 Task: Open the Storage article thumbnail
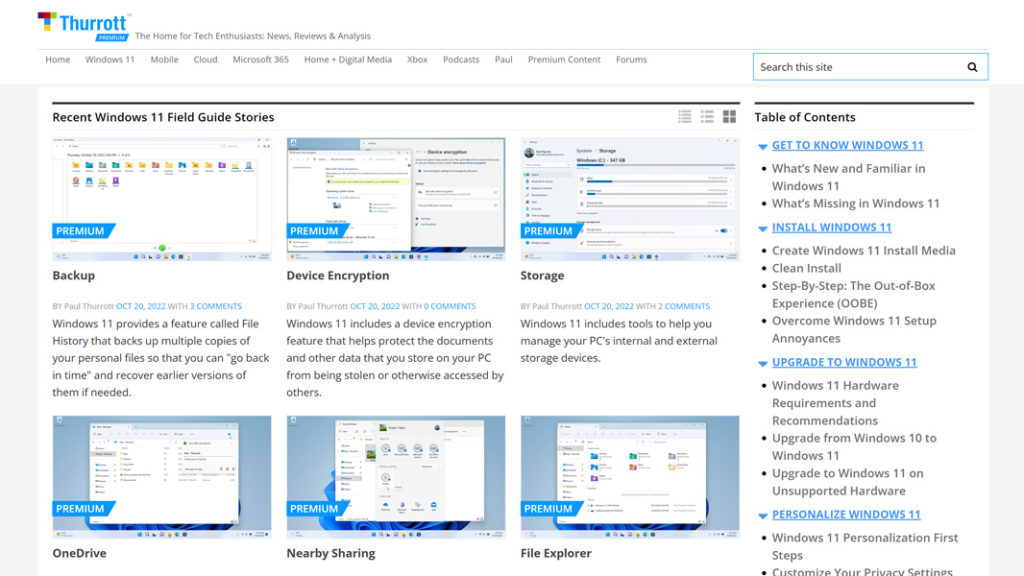tap(630, 199)
